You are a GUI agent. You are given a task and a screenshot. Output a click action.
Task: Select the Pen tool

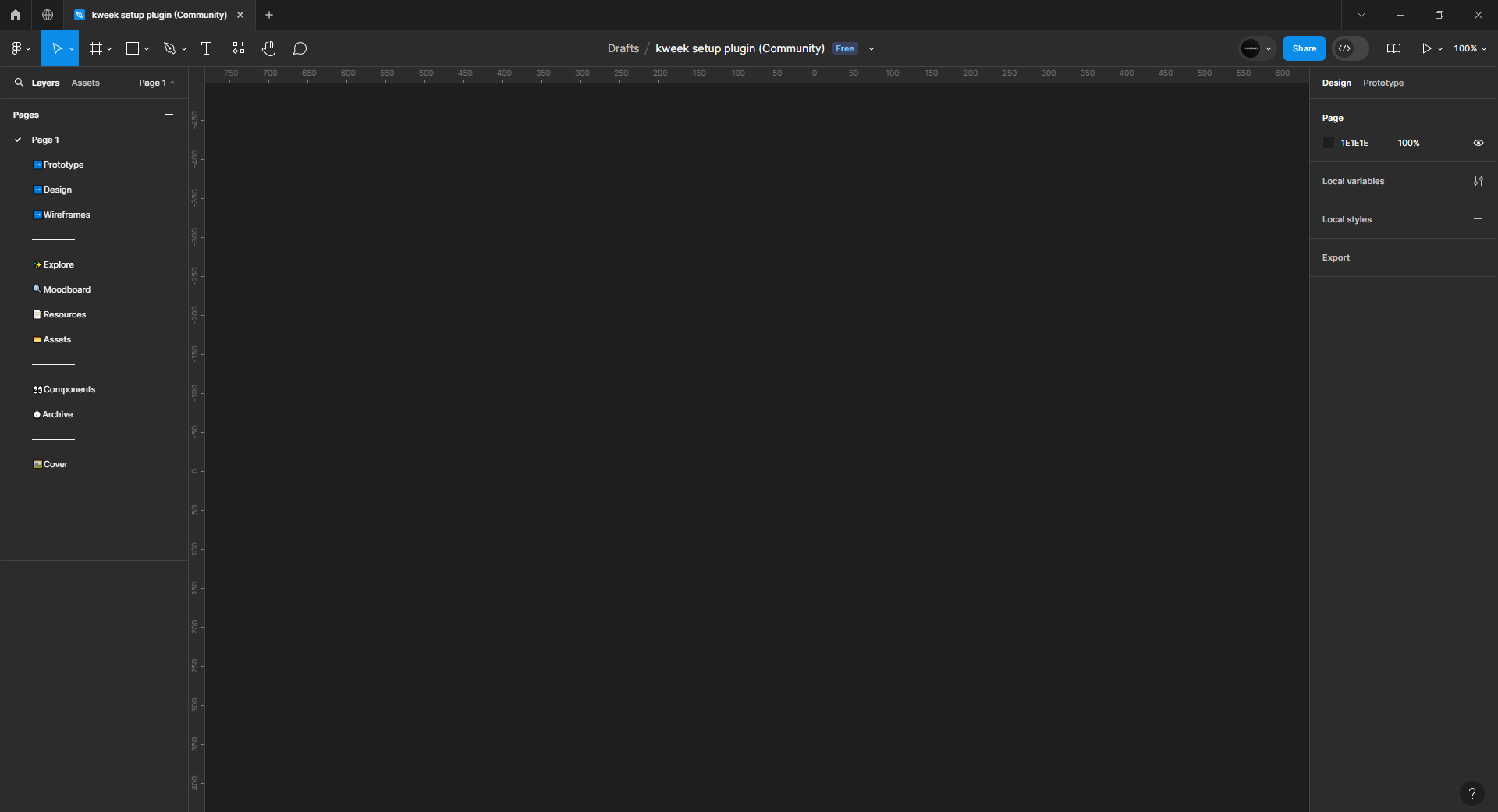tap(169, 48)
